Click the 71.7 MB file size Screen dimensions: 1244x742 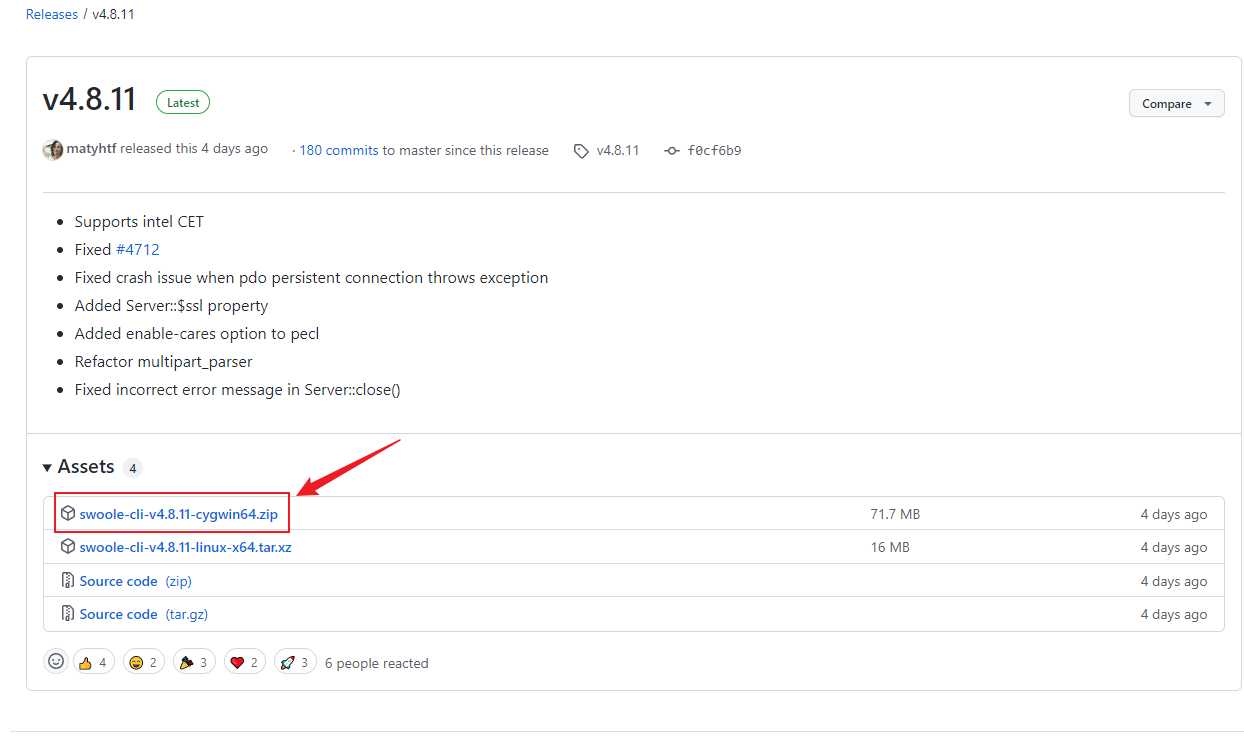click(x=895, y=514)
